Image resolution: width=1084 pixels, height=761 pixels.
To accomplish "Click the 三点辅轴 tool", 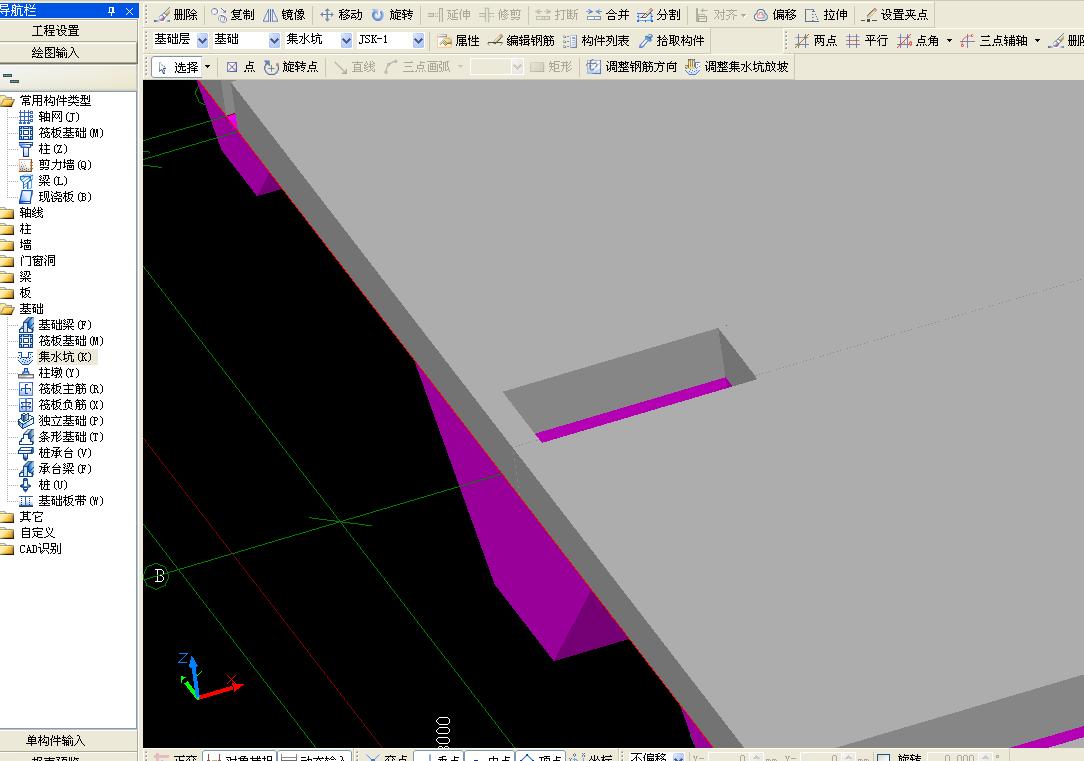I will [993, 41].
